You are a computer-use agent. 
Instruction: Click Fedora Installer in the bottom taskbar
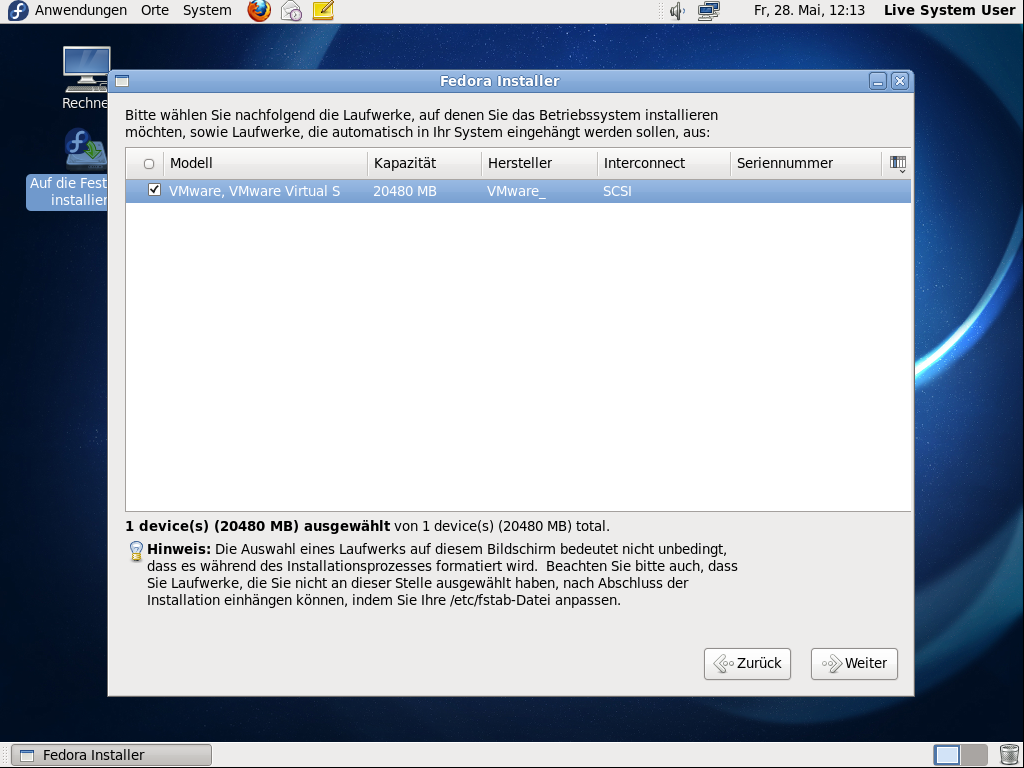[x=112, y=755]
